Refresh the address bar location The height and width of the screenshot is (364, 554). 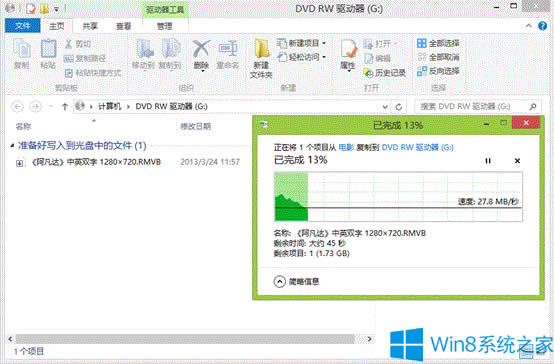(399, 107)
